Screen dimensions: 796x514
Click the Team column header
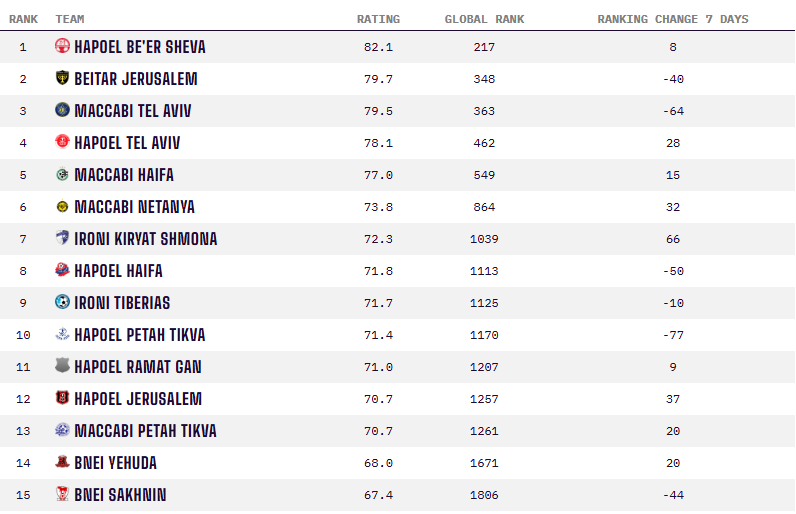pyautogui.click(x=70, y=19)
